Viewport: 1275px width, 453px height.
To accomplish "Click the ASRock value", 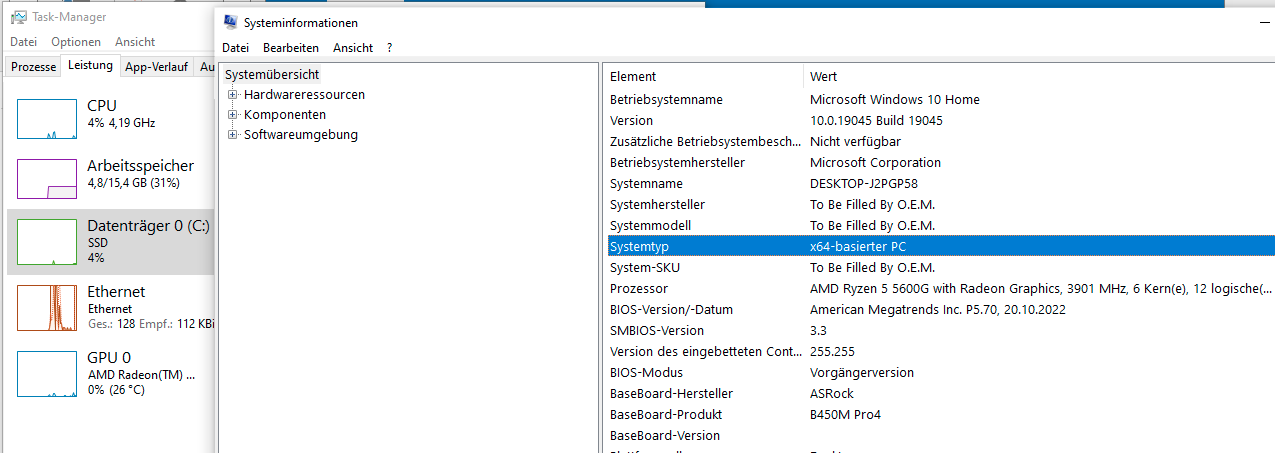I will (x=832, y=393).
